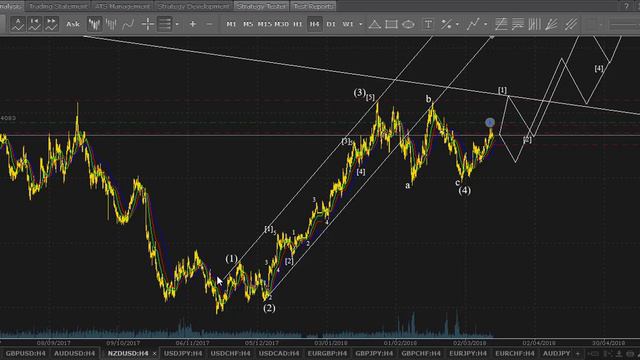640x360 pixels.
Task: Select the parallel channel tool
Action: 571,24
